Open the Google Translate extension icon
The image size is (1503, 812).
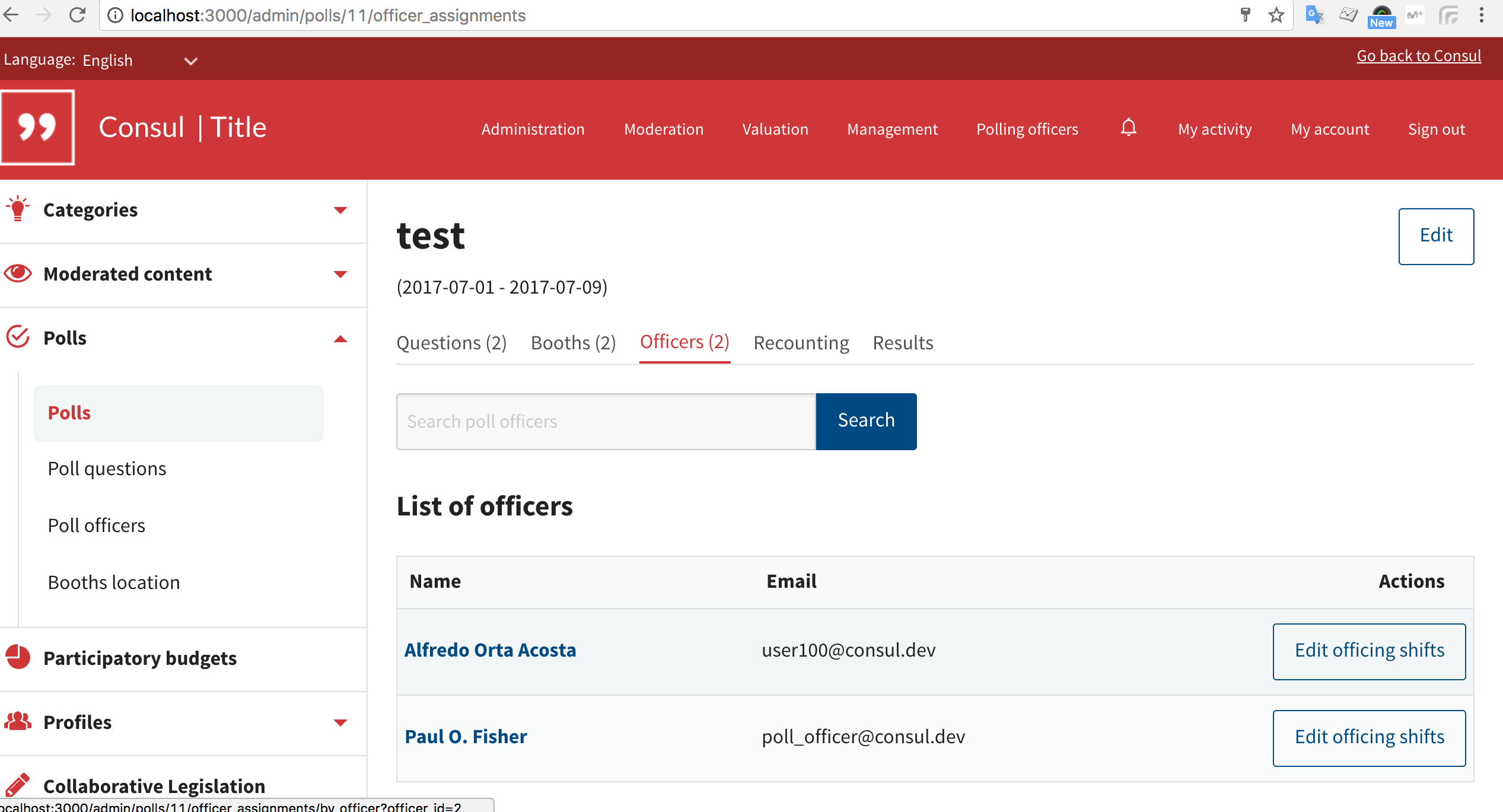pos(1314,15)
